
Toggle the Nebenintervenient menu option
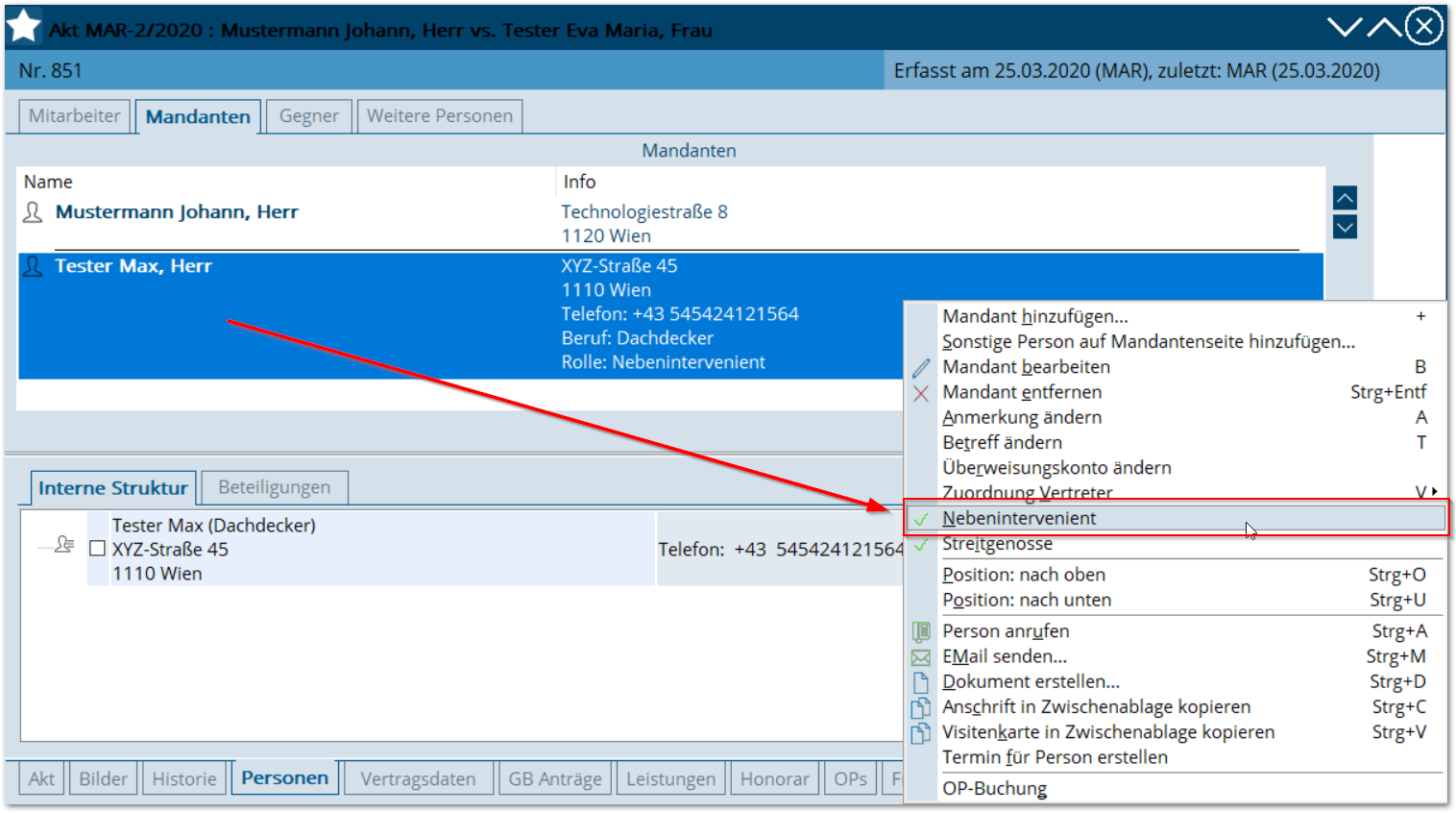click(x=1177, y=518)
